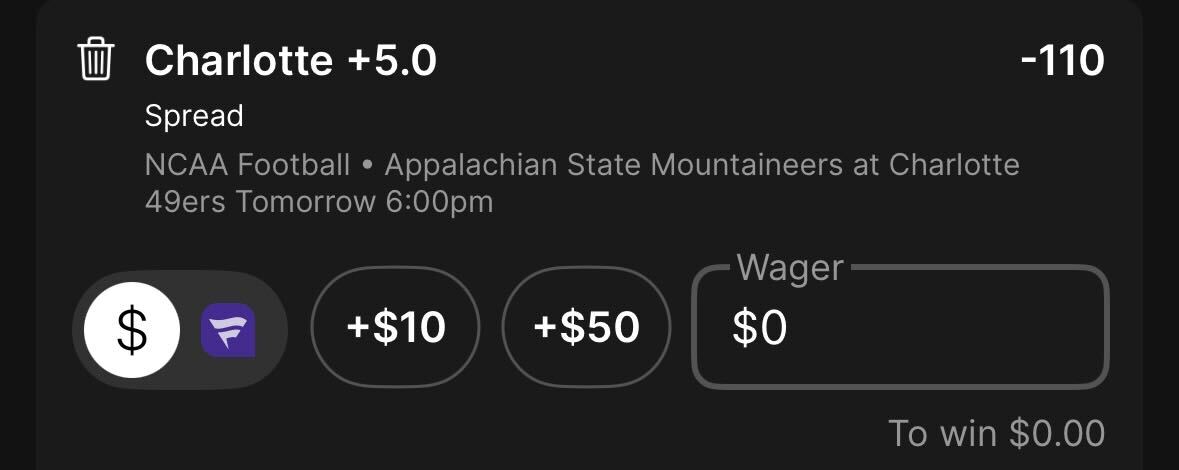This screenshot has width=1179, height=470.
Task: Toggle the cash and FanCash currency switcher pill
Action: pos(180,329)
